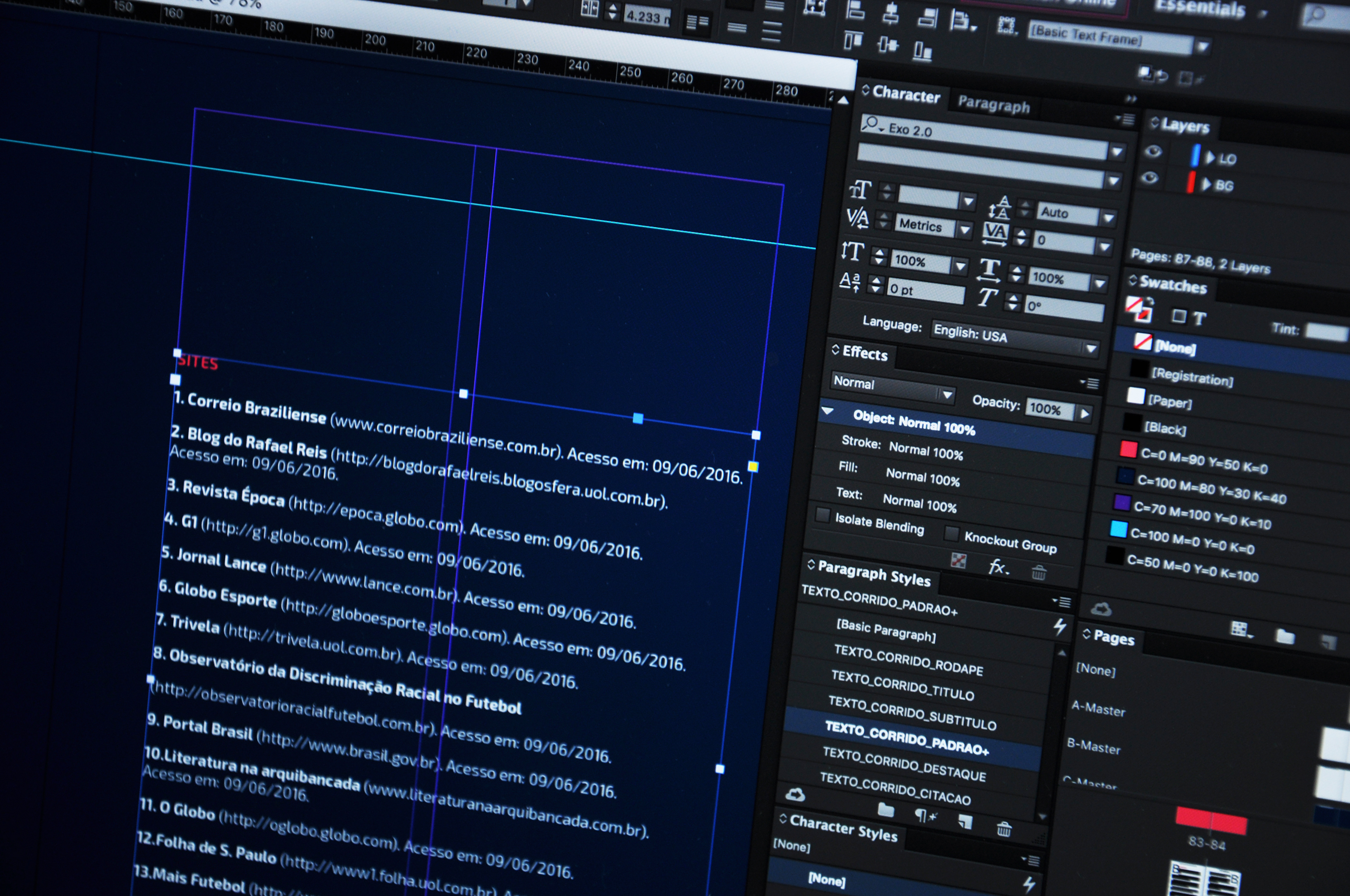Click the Paragraph Styles cloud library icon
Screen dimensions: 1350x896
click(x=795, y=794)
